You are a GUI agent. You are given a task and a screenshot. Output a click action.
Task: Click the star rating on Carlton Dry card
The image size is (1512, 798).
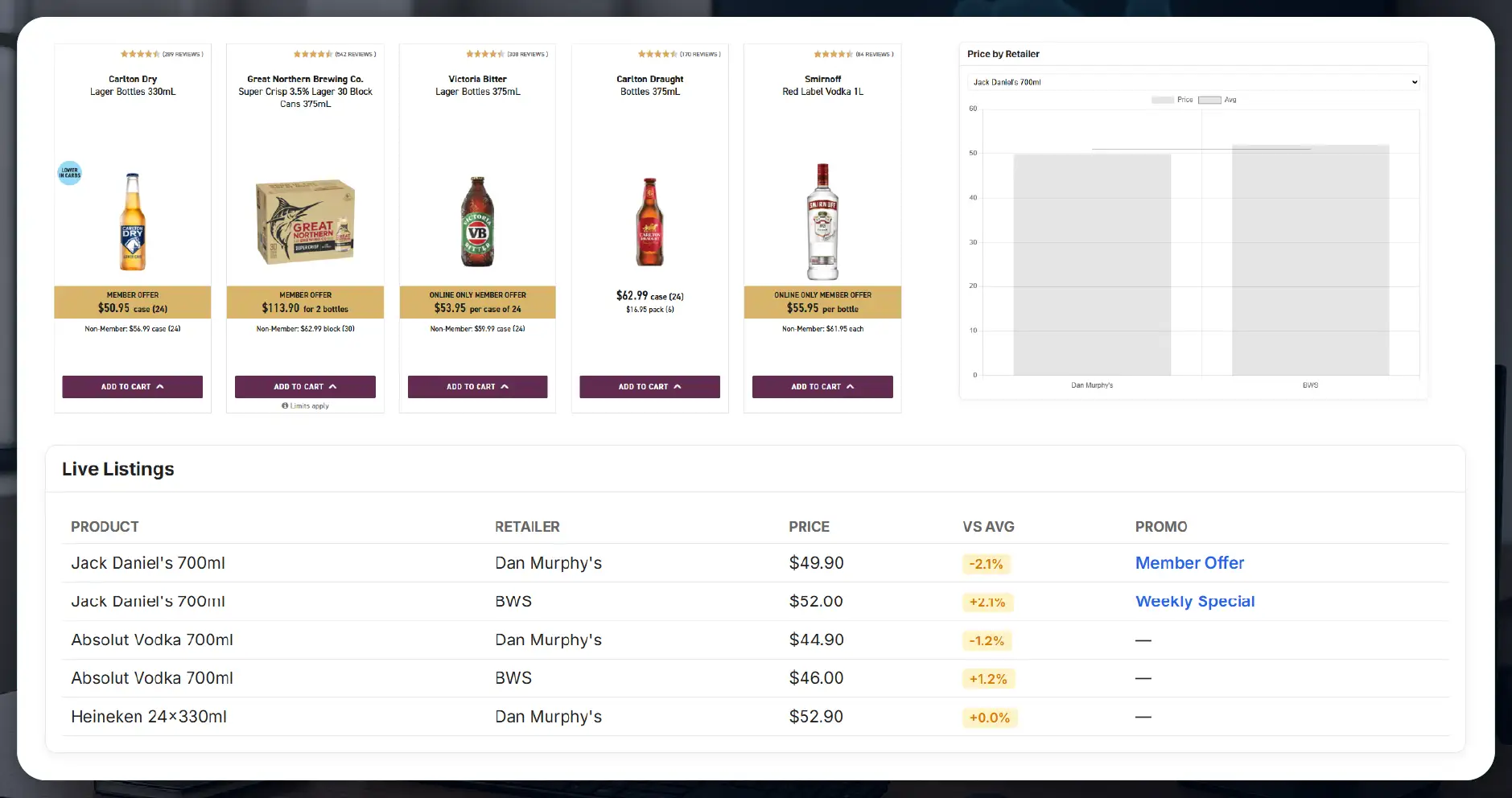coord(140,54)
